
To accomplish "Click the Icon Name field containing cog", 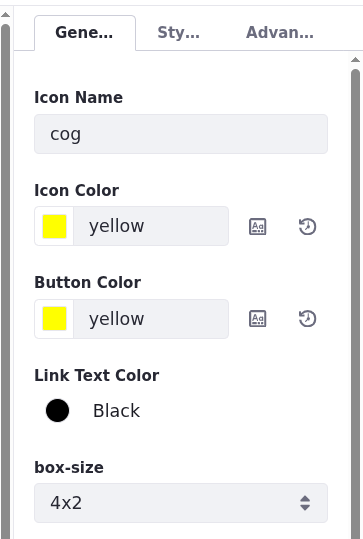I will 181,134.
